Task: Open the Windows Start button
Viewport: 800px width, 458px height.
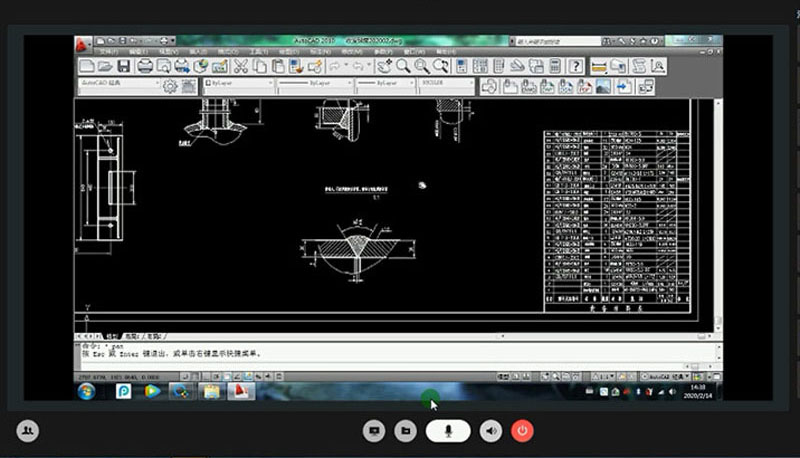Action: [86, 390]
